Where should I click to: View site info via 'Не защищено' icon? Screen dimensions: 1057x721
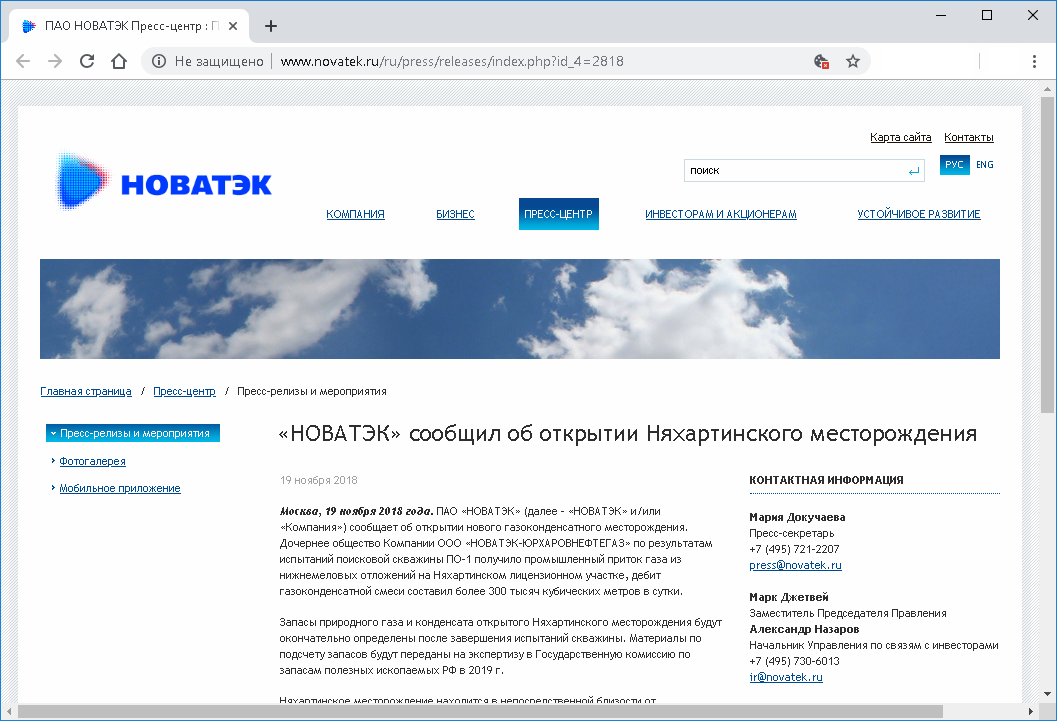coord(159,61)
